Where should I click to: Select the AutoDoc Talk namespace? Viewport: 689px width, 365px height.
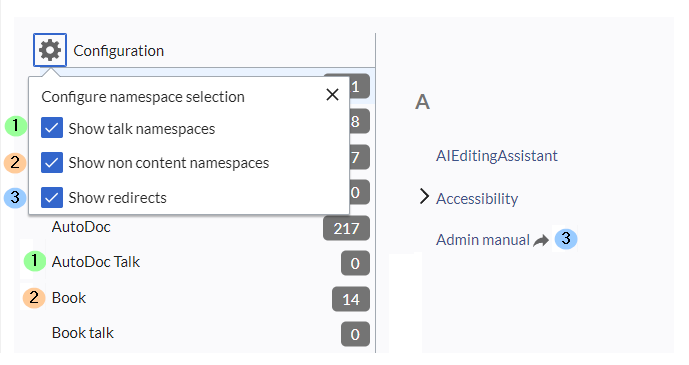[96, 262]
